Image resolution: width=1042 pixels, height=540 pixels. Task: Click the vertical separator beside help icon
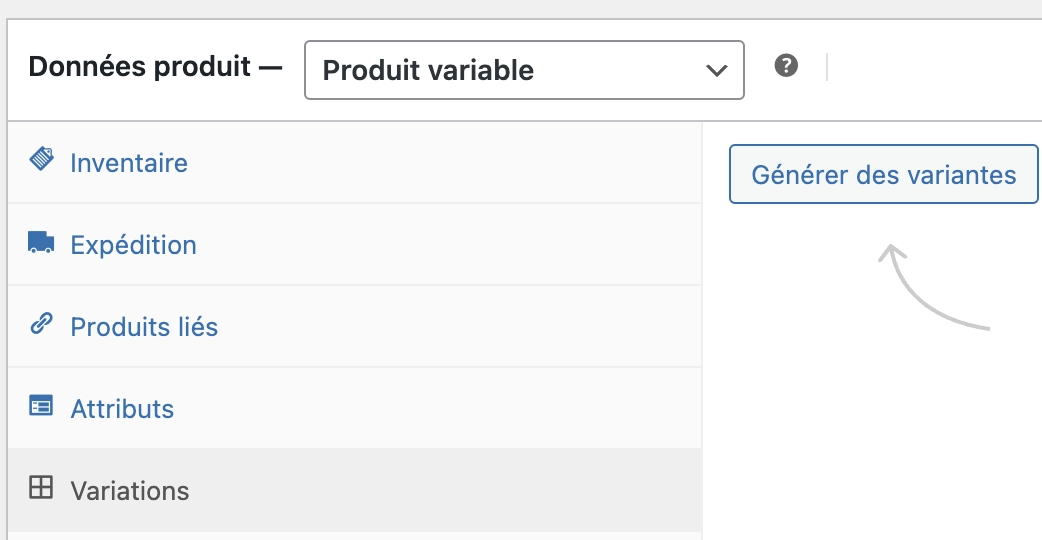point(827,68)
